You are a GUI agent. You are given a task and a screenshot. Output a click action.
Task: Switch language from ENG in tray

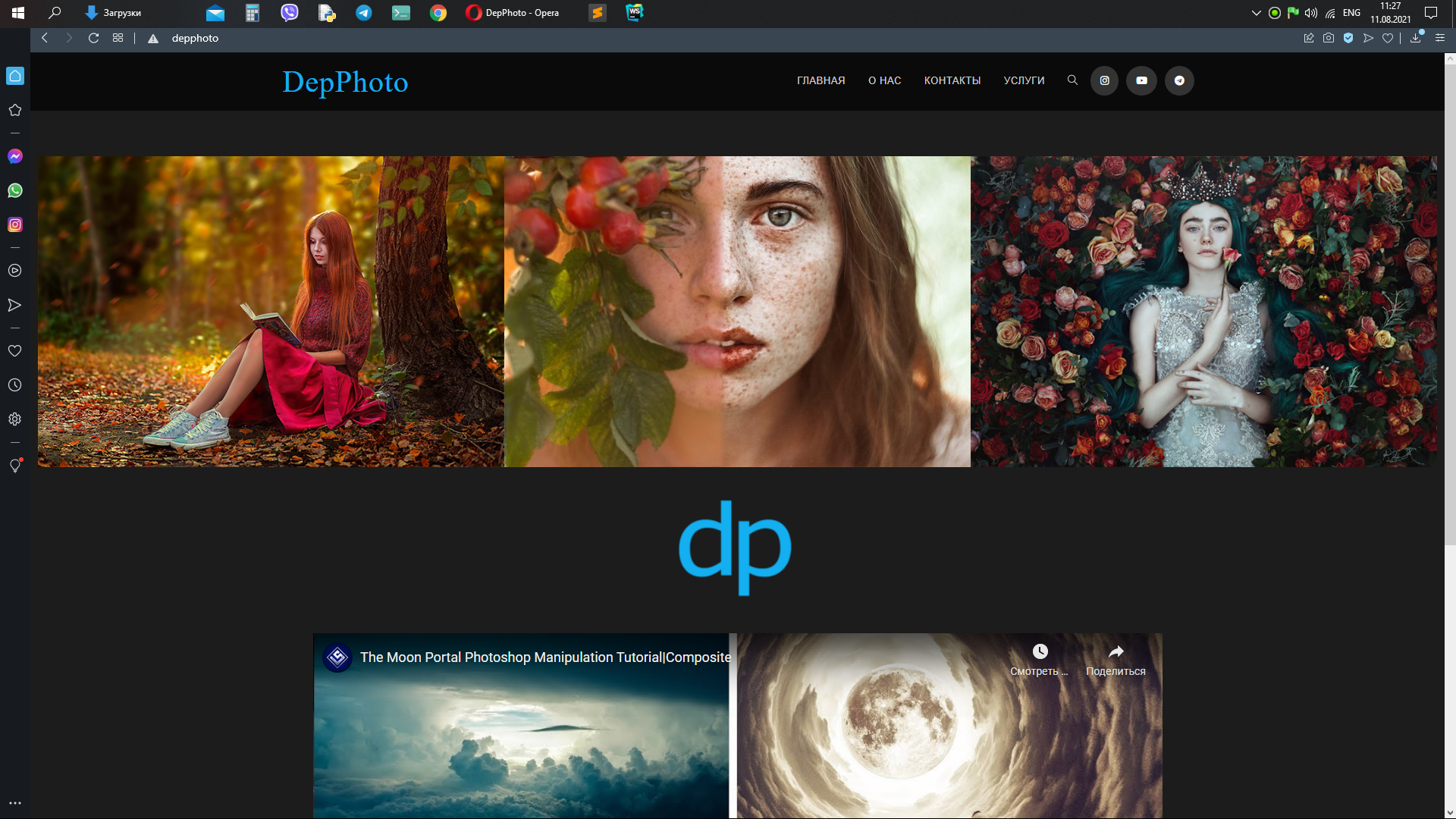(x=1351, y=13)
